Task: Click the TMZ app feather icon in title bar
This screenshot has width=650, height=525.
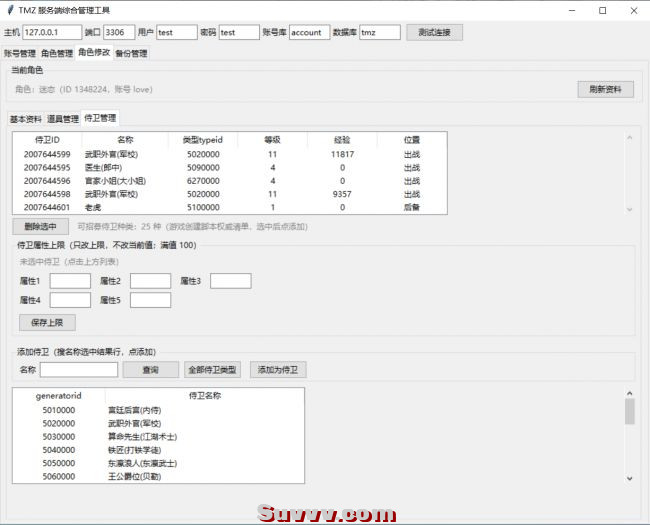Action: pyautogui.click(x=10, y=10)
